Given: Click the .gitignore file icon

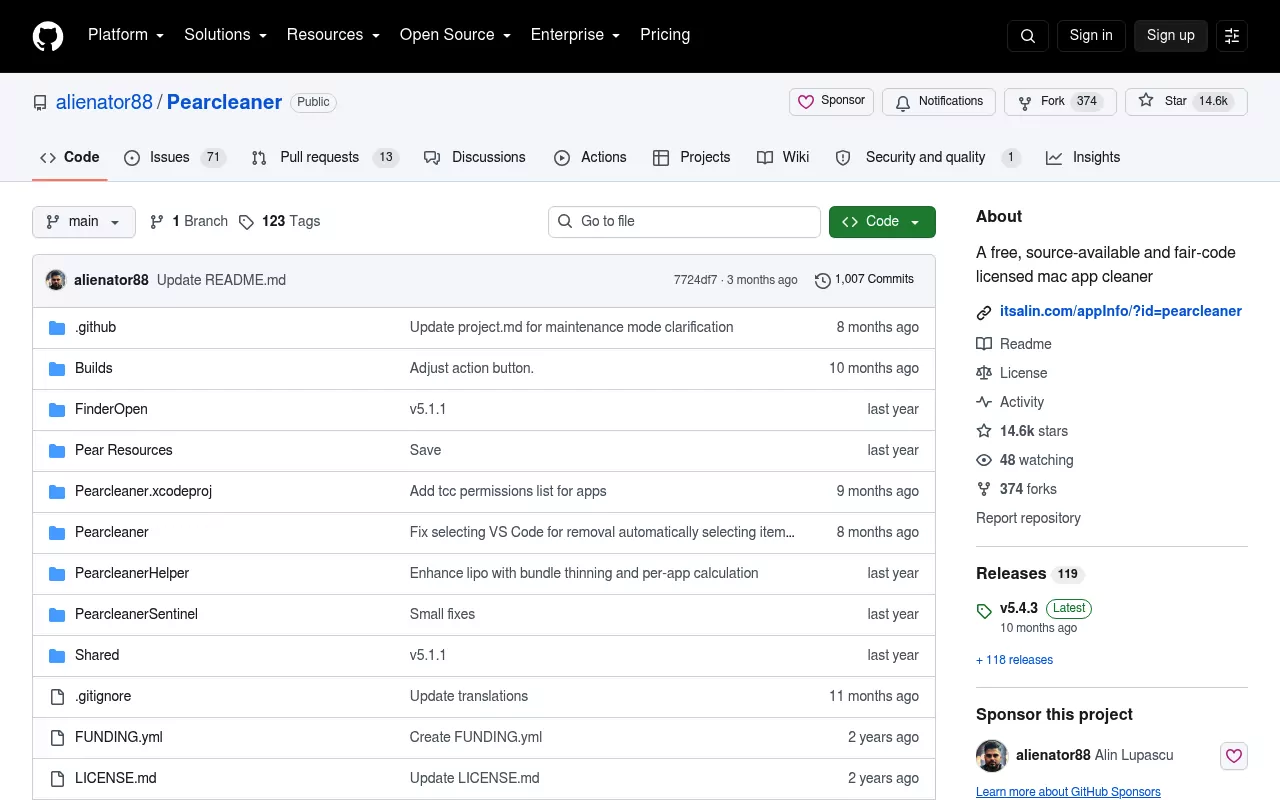Looking at the screenshot, I should pyautogui.click(x=57, y=697).
